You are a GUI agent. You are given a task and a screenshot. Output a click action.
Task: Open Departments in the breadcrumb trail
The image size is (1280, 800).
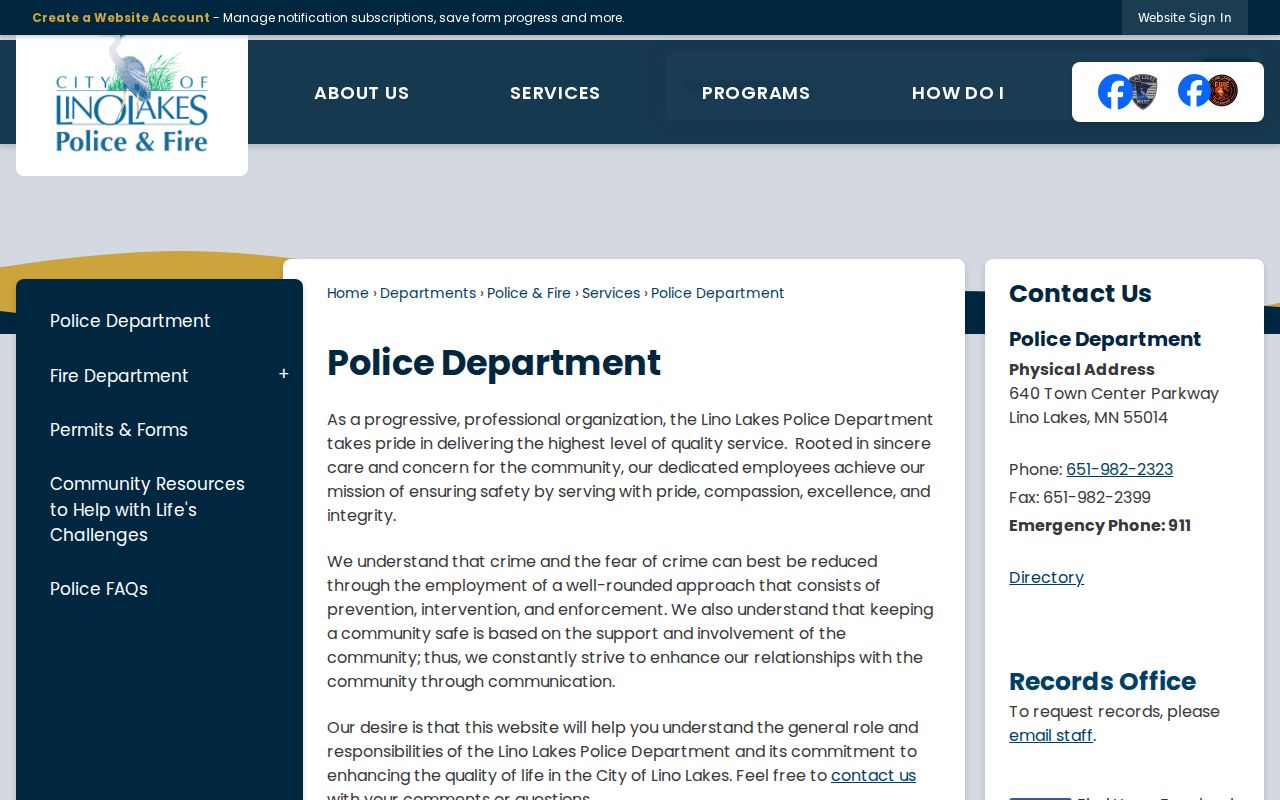pyautogui.click(x=428, y=293)
